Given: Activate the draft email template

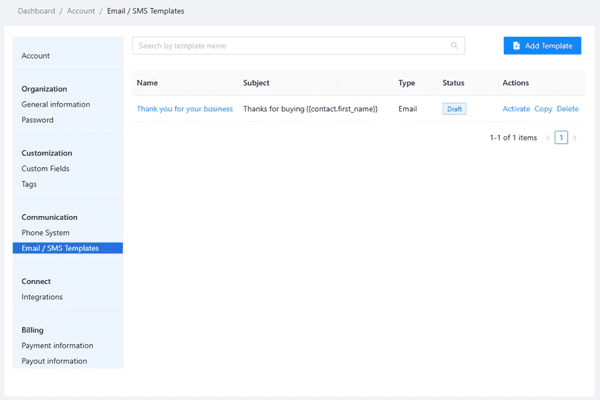Looking at the screenshot, I should tap(516, 109).
